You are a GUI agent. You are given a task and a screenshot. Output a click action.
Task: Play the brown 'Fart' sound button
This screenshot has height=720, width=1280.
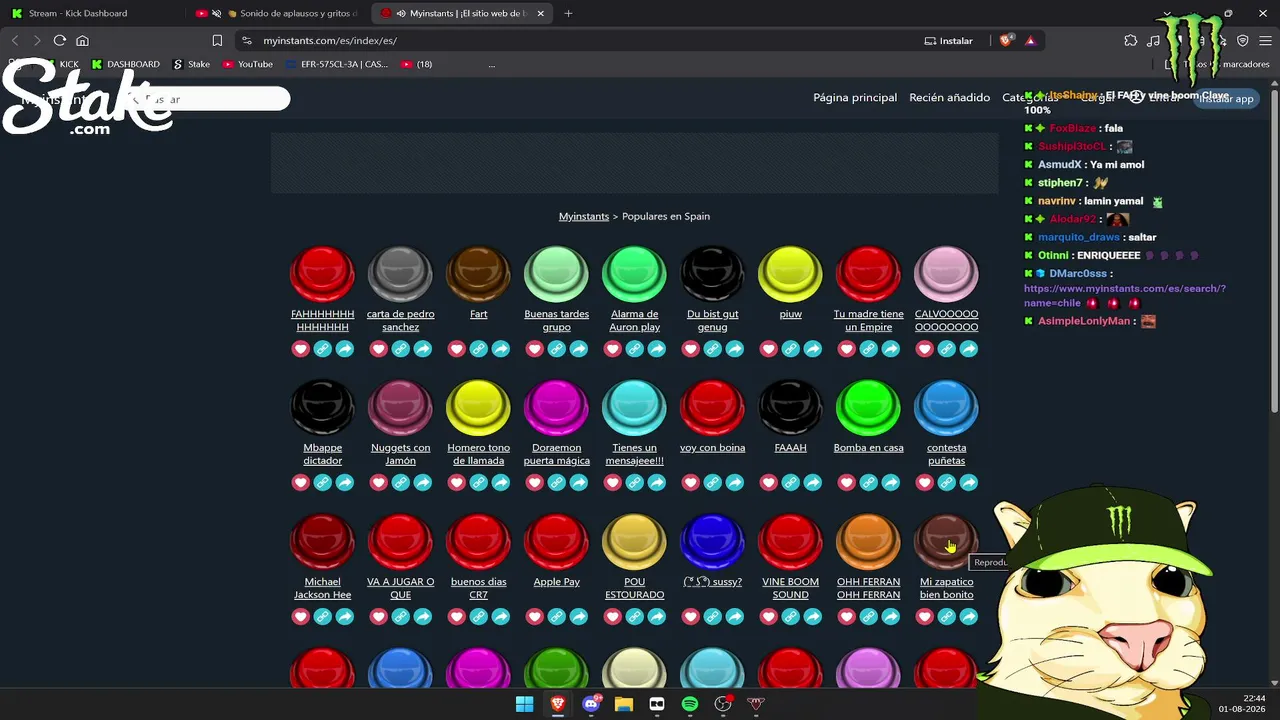[479, 274]
